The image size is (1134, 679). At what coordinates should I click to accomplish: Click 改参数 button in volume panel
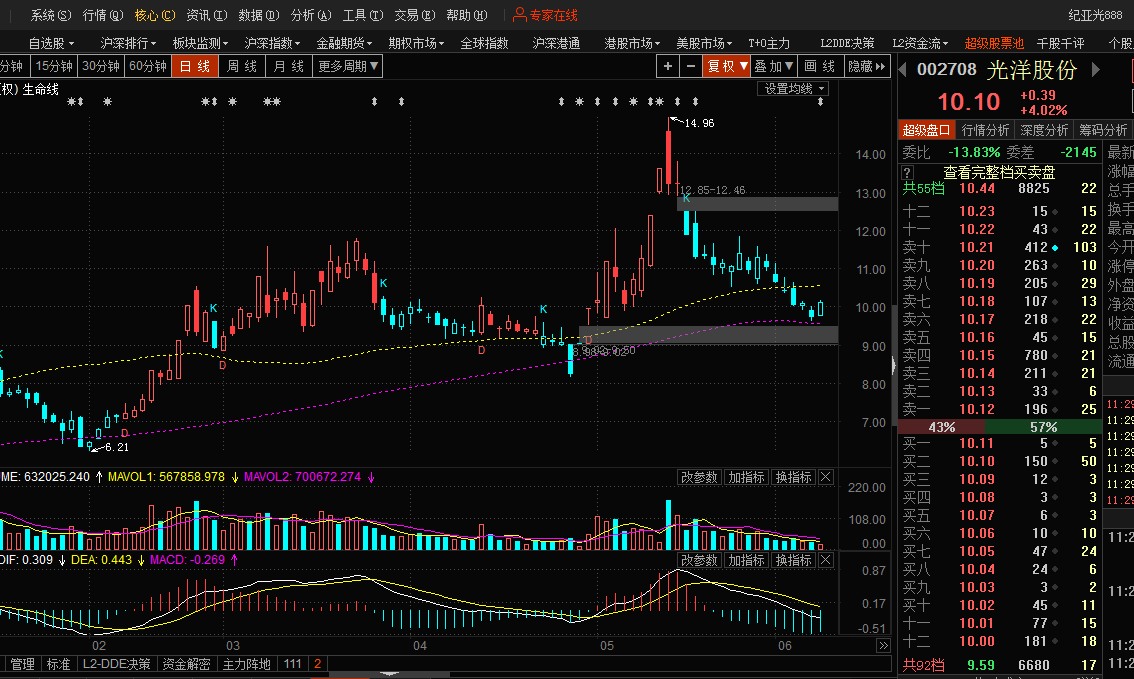coord(699,478)
